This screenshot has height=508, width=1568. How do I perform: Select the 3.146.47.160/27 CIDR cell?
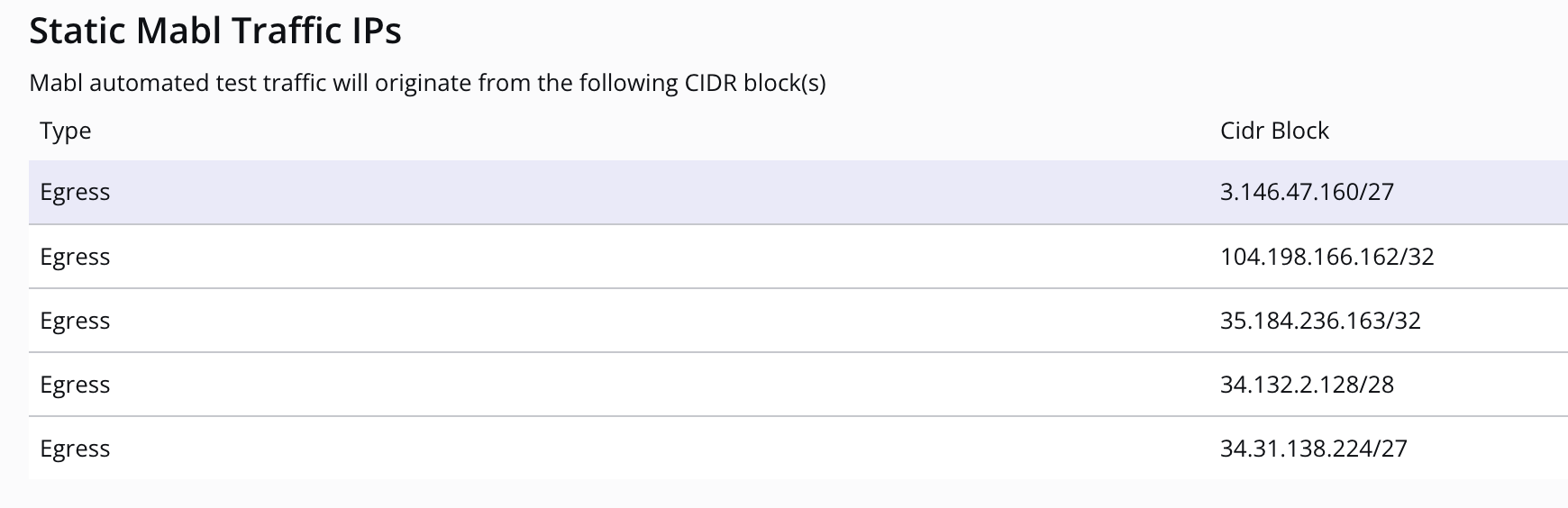click(1307, 192)
